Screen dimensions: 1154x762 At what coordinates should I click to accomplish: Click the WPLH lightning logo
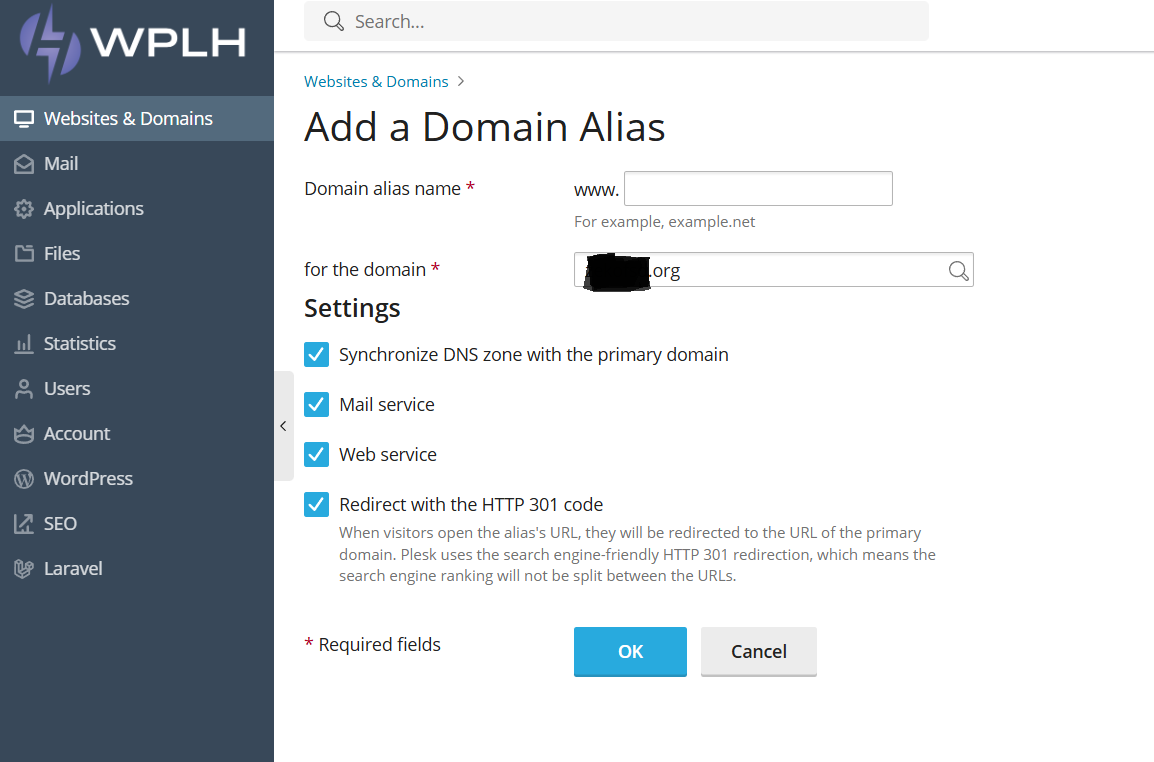(x=50, y=43)
